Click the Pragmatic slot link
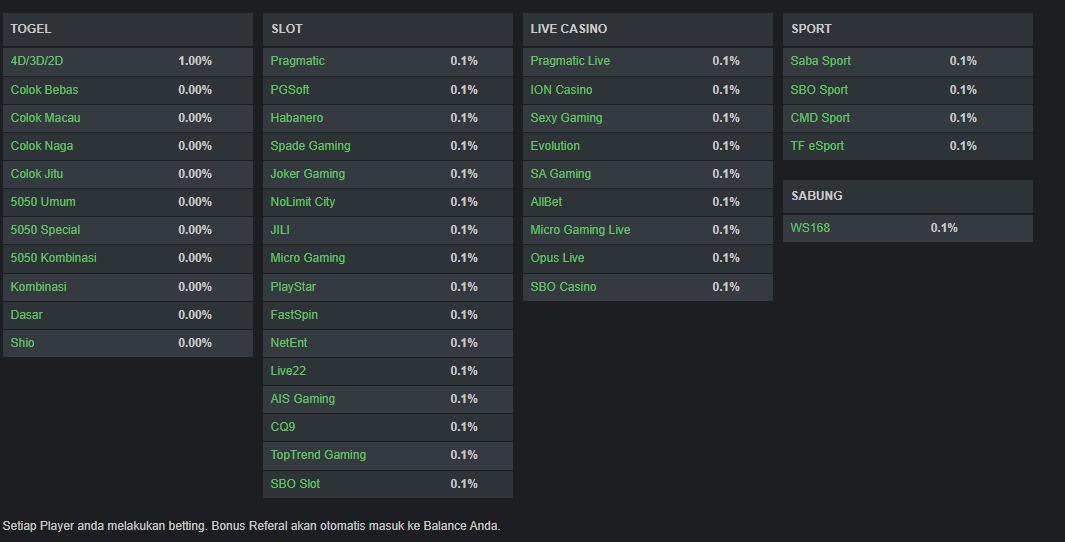 [x=297, y=61]
